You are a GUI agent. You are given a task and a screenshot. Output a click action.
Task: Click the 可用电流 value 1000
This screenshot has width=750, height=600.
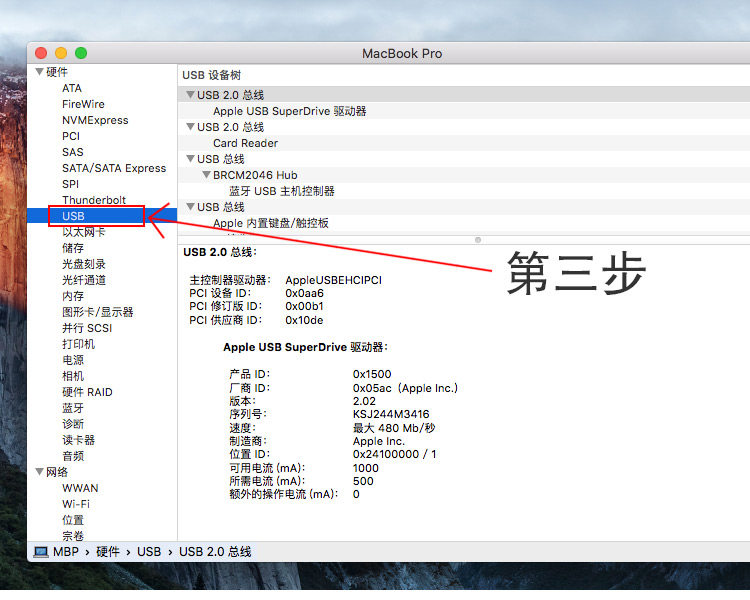(365, 468)
